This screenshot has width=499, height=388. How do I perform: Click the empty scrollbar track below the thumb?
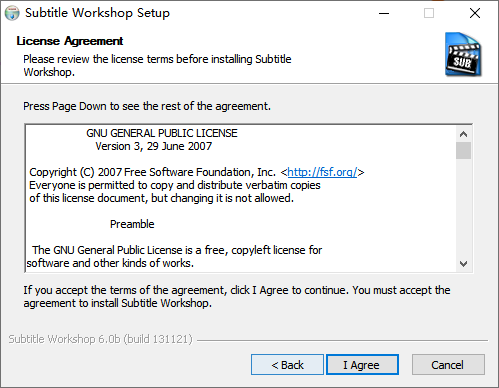(463, 207)
